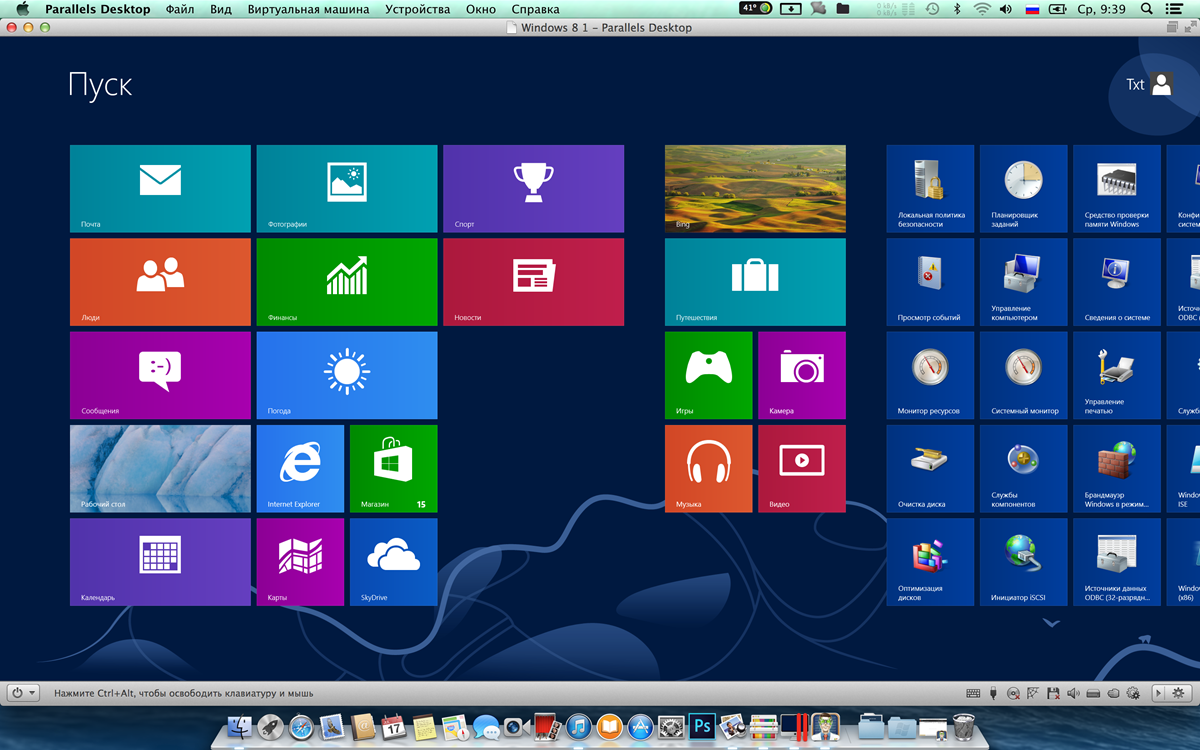Open Photoshop from the Dock
This screenshot has width=1200, height=750.
(702, 726)
